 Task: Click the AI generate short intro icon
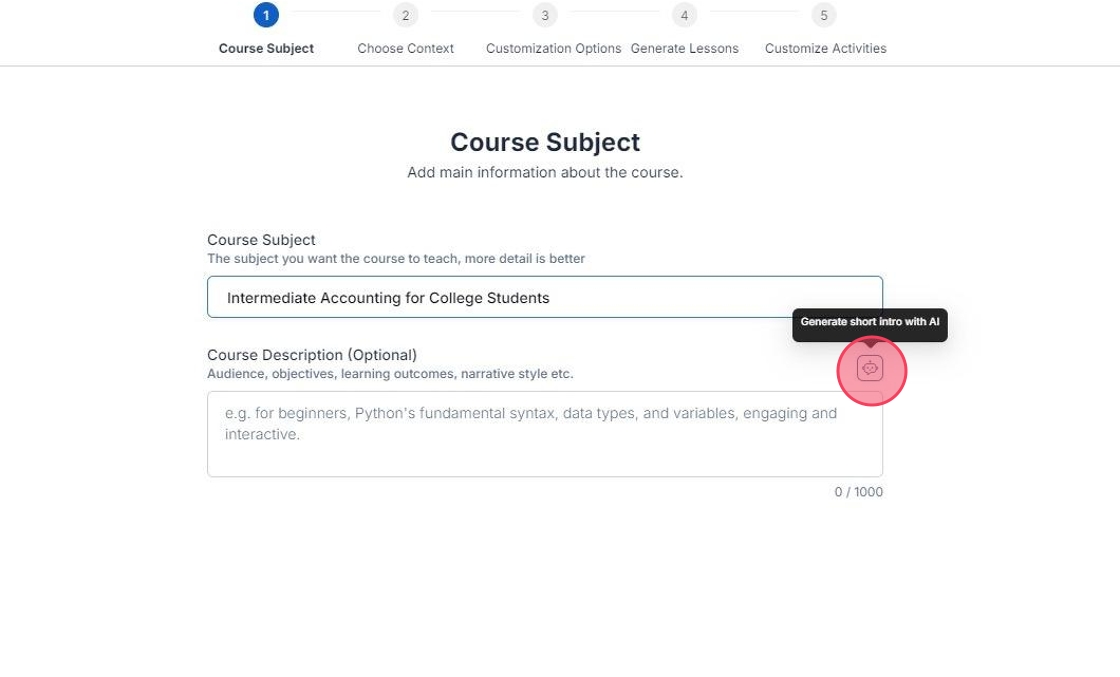pyautogui.click(x=870, y=369)
